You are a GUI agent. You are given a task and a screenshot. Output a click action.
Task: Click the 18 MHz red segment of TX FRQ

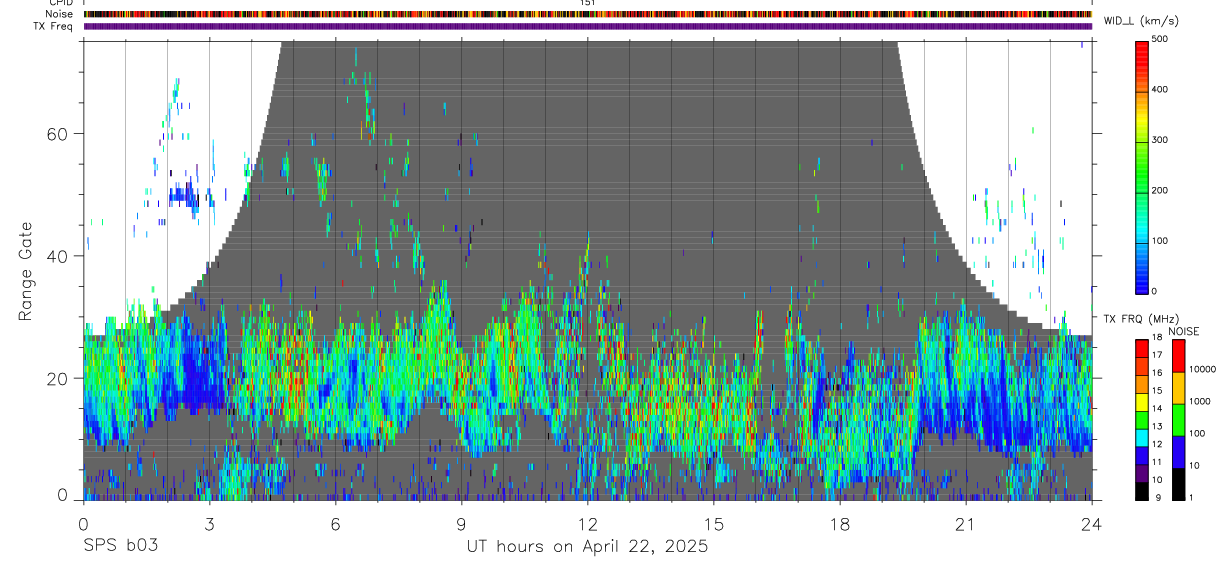1142,345
